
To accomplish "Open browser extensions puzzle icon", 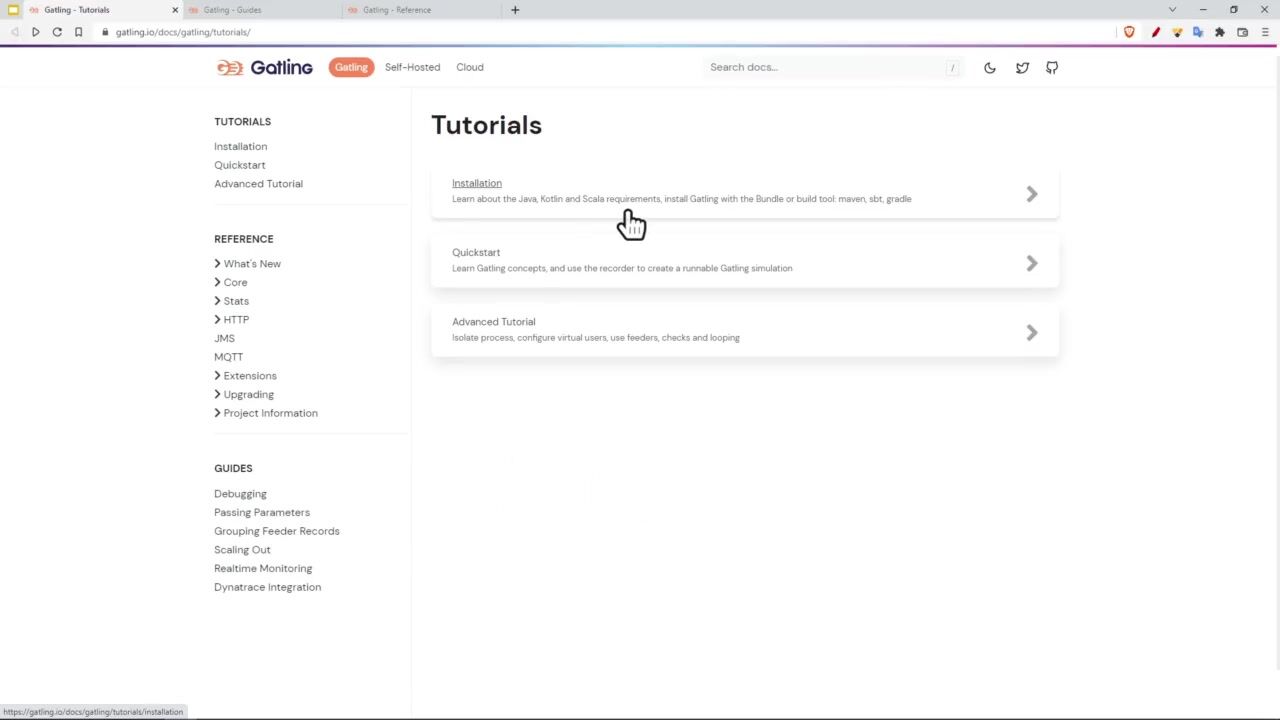I will [x=1219, y=32].
